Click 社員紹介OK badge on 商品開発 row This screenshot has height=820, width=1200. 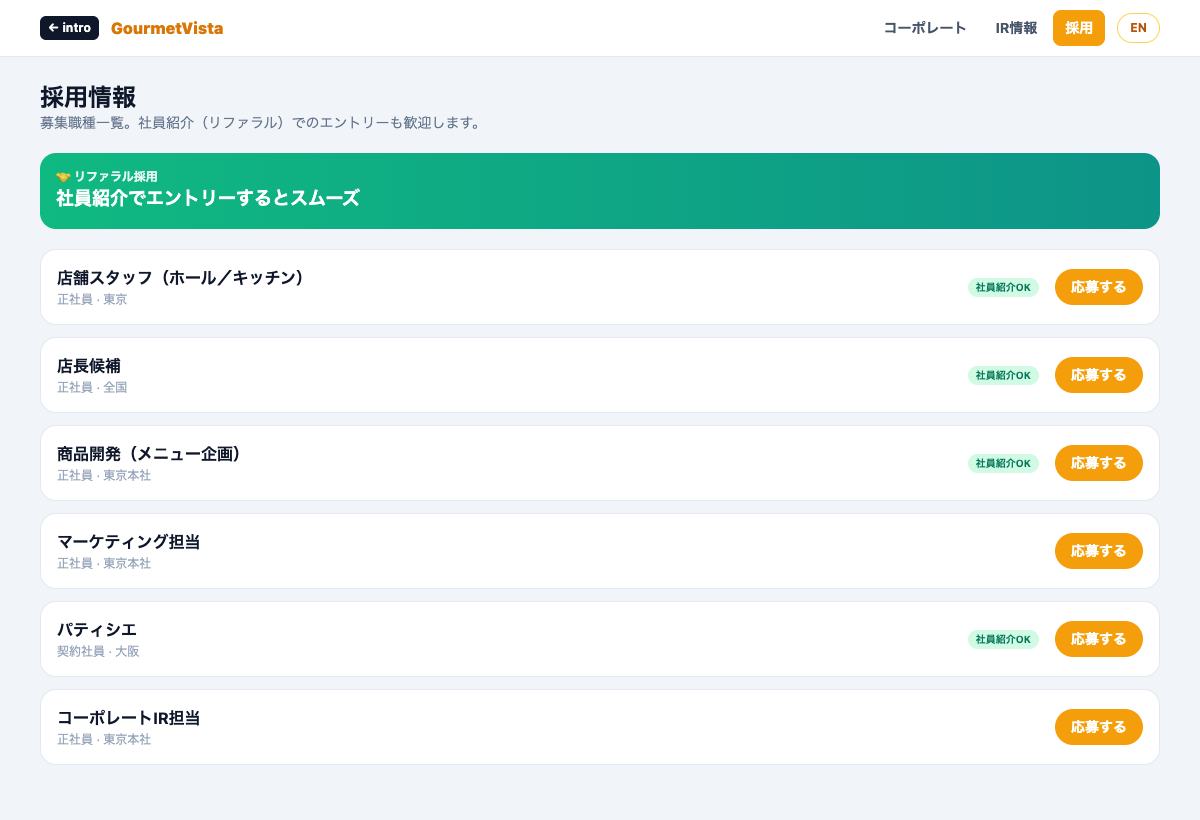point(1003,463)
